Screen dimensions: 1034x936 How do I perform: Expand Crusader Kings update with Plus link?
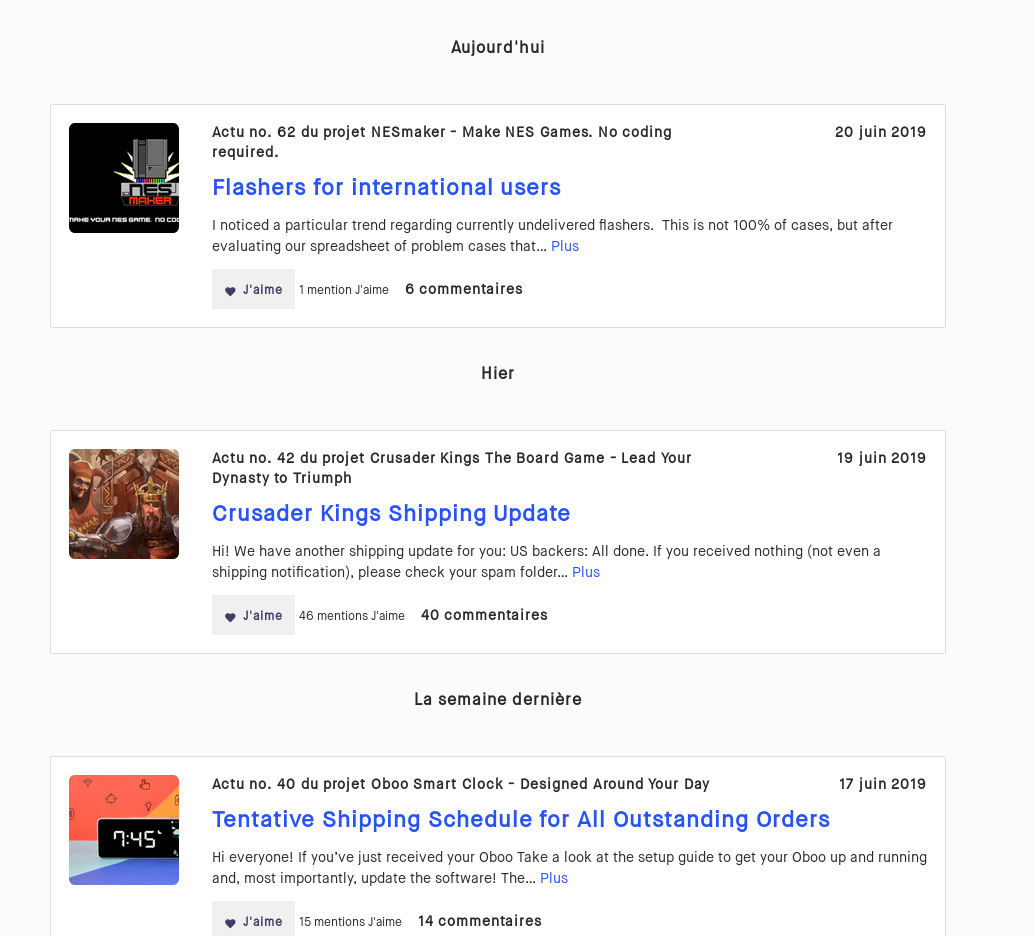pyautogui.click(x=586, y=572)
